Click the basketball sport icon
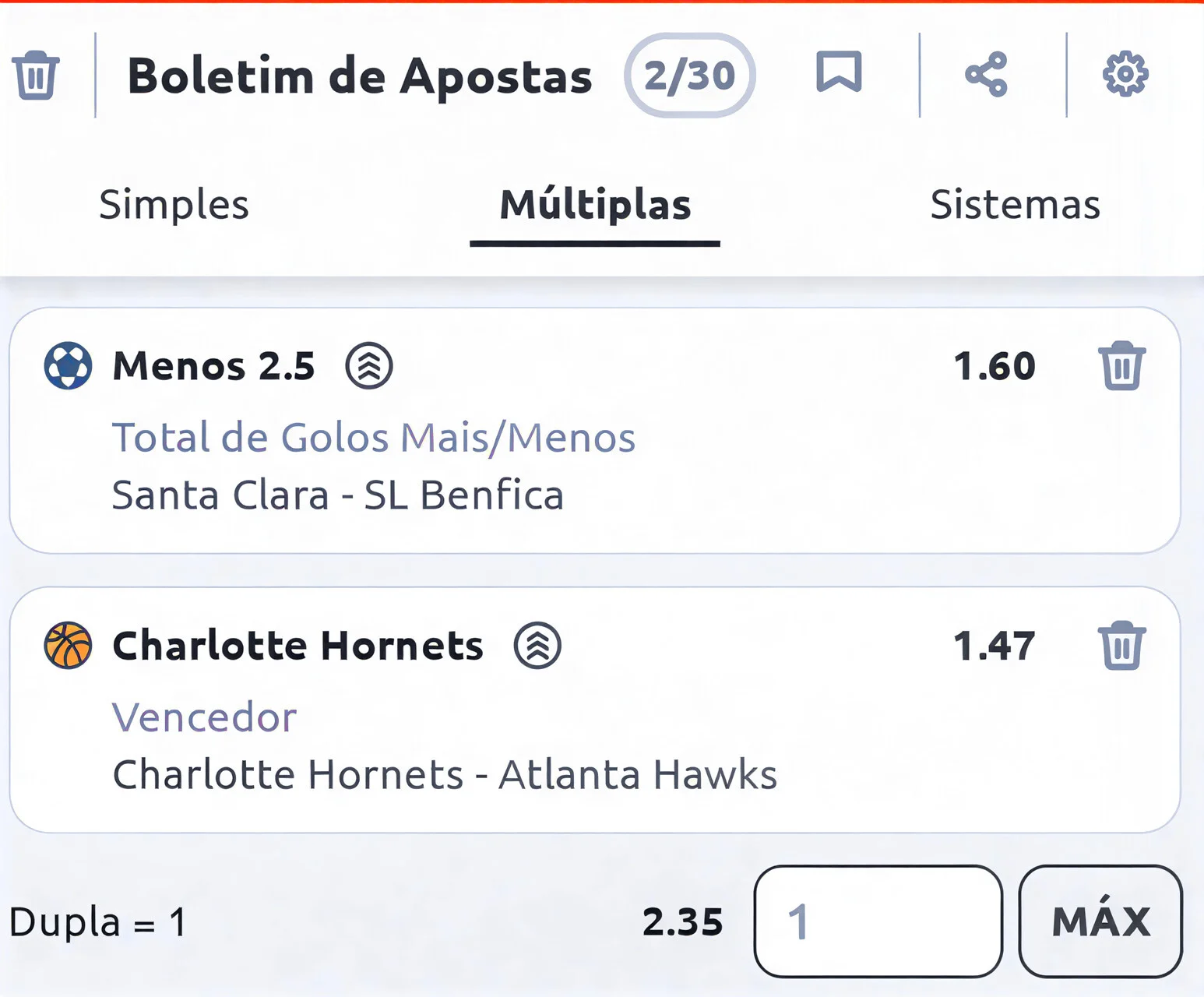 pos(69,646)
